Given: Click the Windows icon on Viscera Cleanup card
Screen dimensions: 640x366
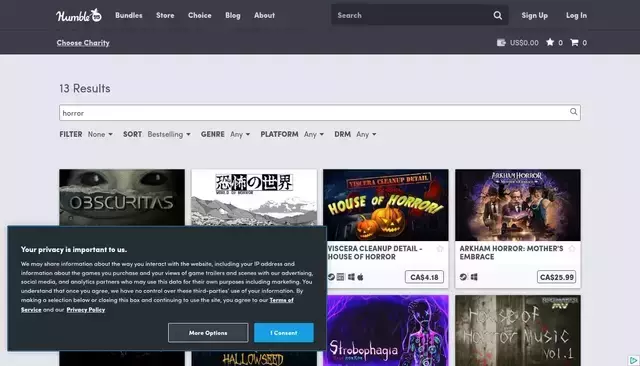Looking at the screenshot, I should tap(351, 277).
